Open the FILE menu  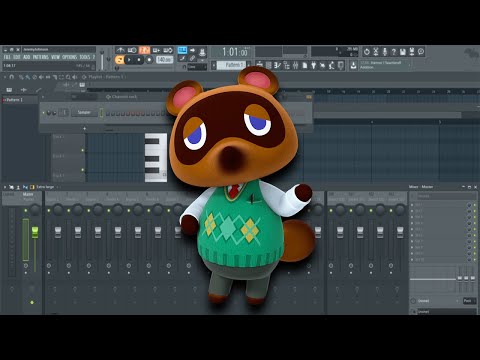(x=7, y=57)
